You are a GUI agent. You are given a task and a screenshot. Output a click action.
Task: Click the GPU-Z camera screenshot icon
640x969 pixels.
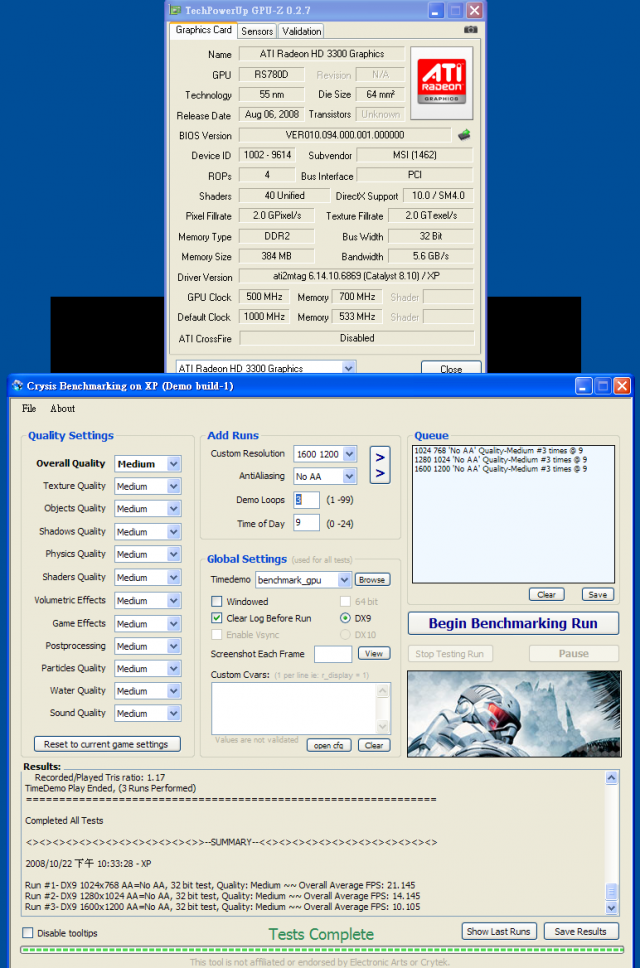(470, 30)
